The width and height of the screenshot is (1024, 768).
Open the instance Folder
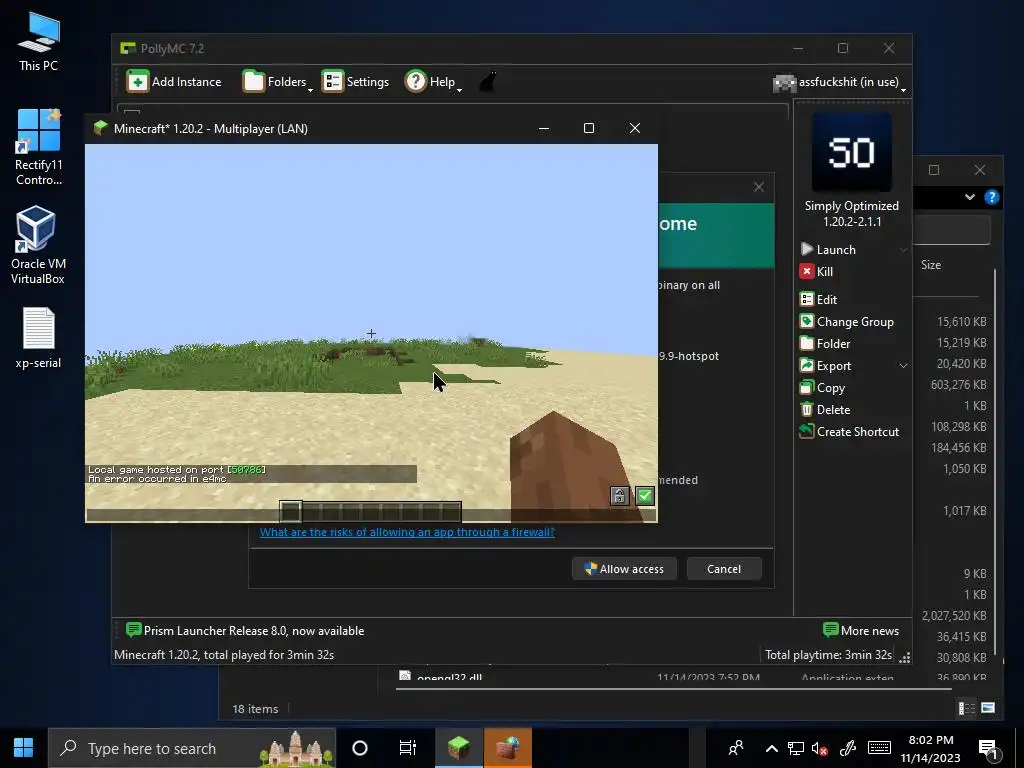(x=825, y=344)
